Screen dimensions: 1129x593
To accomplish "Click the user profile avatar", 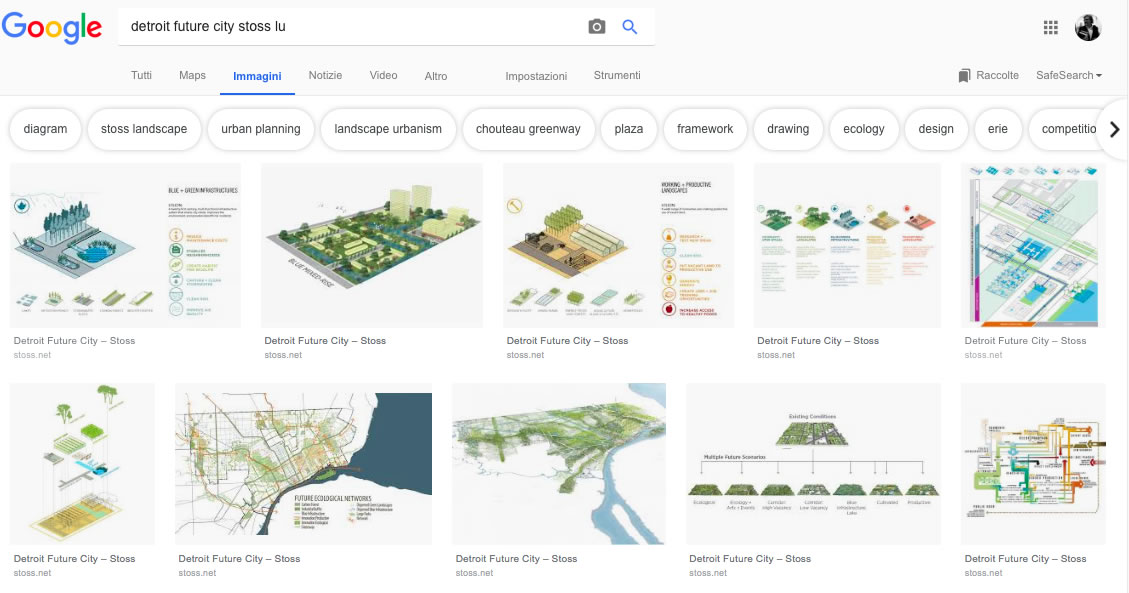I will (x=1088, y=28).
